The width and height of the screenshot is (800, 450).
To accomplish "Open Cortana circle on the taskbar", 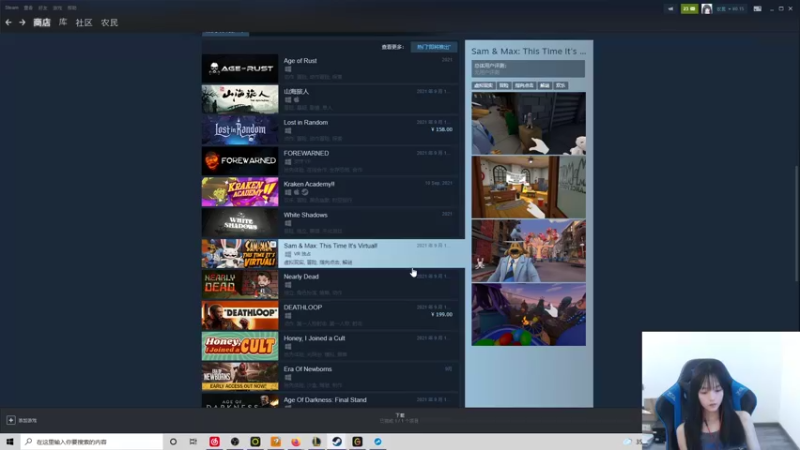I will pyautogui.click(x=173, y=442).
